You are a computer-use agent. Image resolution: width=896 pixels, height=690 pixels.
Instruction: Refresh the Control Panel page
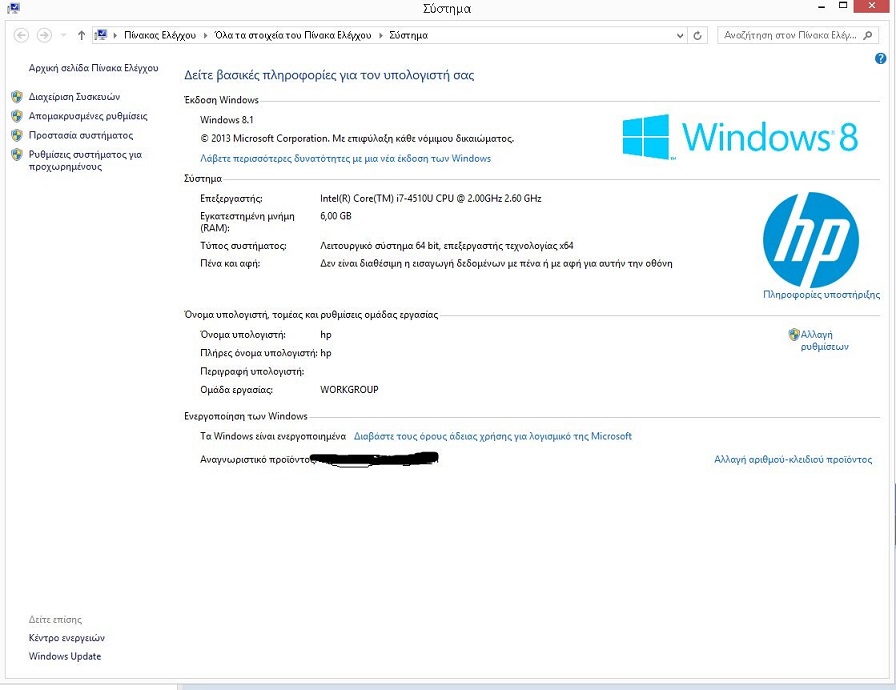(x=697, y=35)
